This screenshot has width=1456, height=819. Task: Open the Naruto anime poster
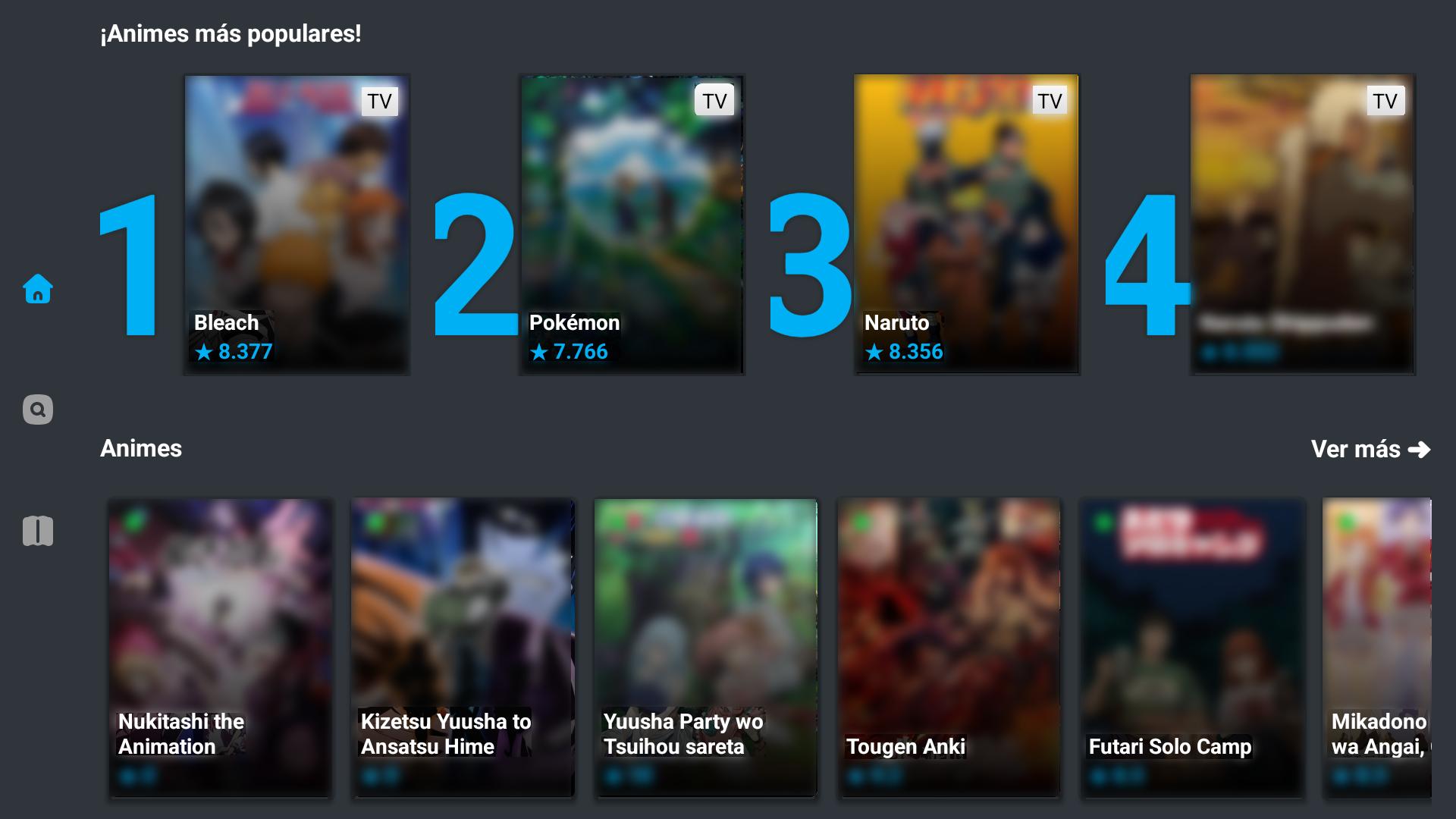pyautogui.click(x=967, y=224)
